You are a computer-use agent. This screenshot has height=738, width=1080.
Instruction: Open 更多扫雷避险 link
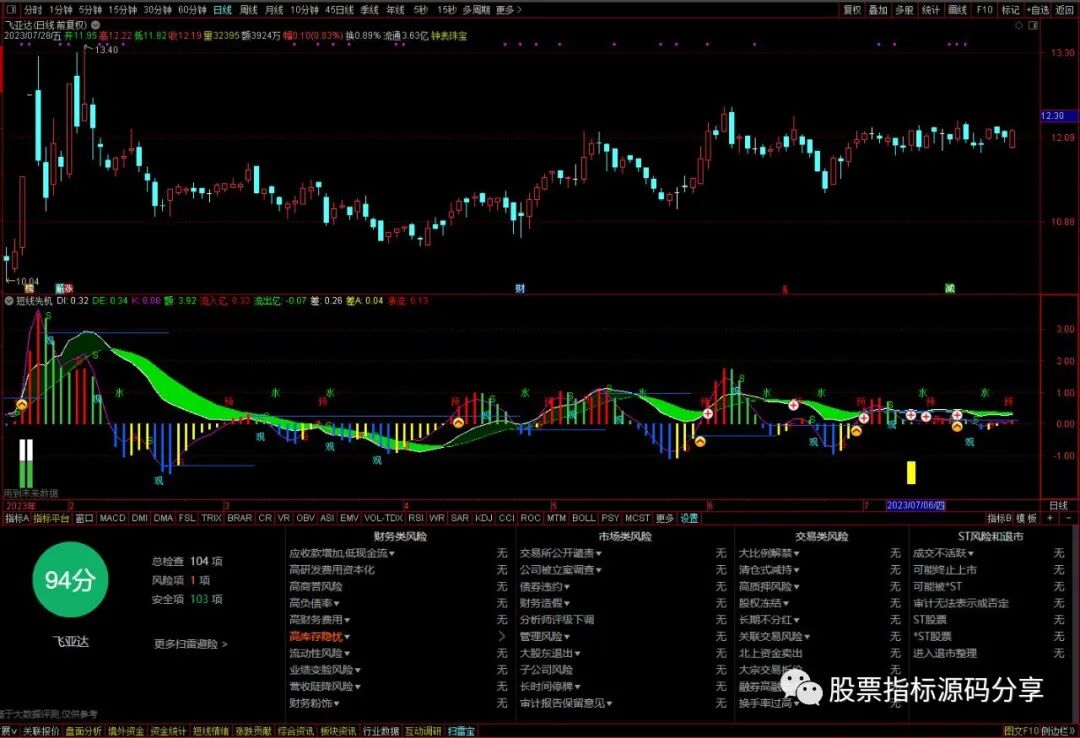[x=191, y=644]
